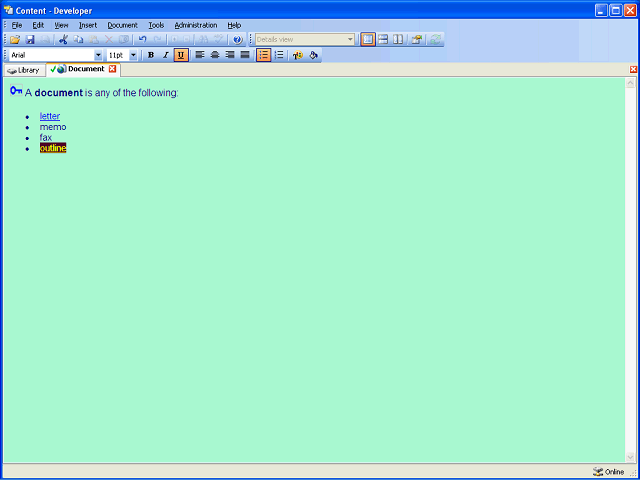
Task: Click the Spell check icon
Action: click(218, 40)
